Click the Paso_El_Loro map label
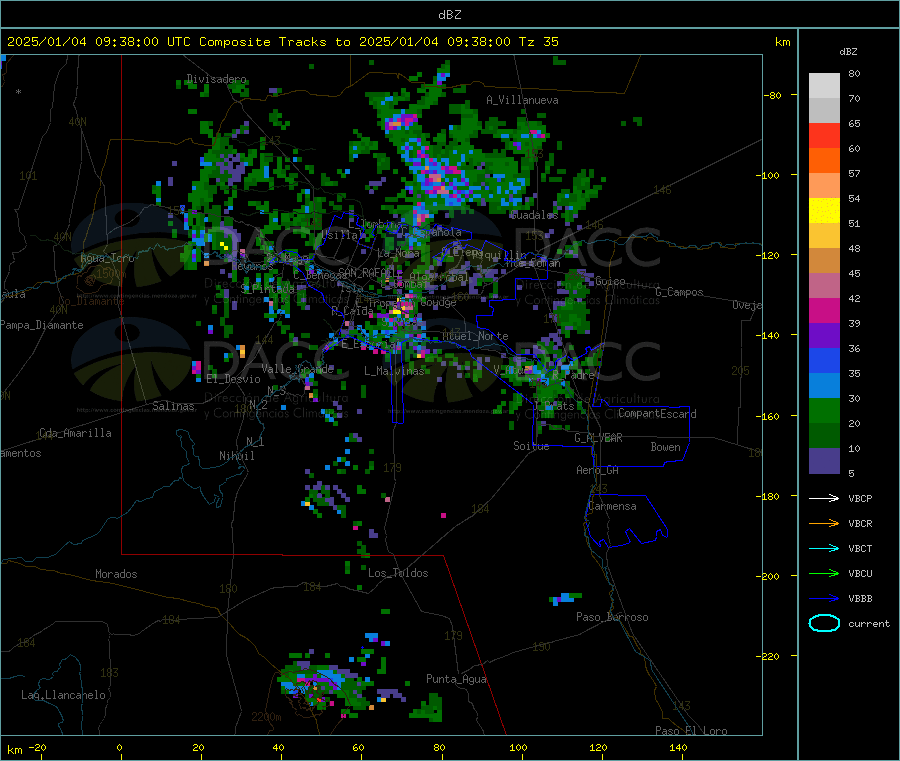This screenshot has height=761, width=900. point(691,731)
